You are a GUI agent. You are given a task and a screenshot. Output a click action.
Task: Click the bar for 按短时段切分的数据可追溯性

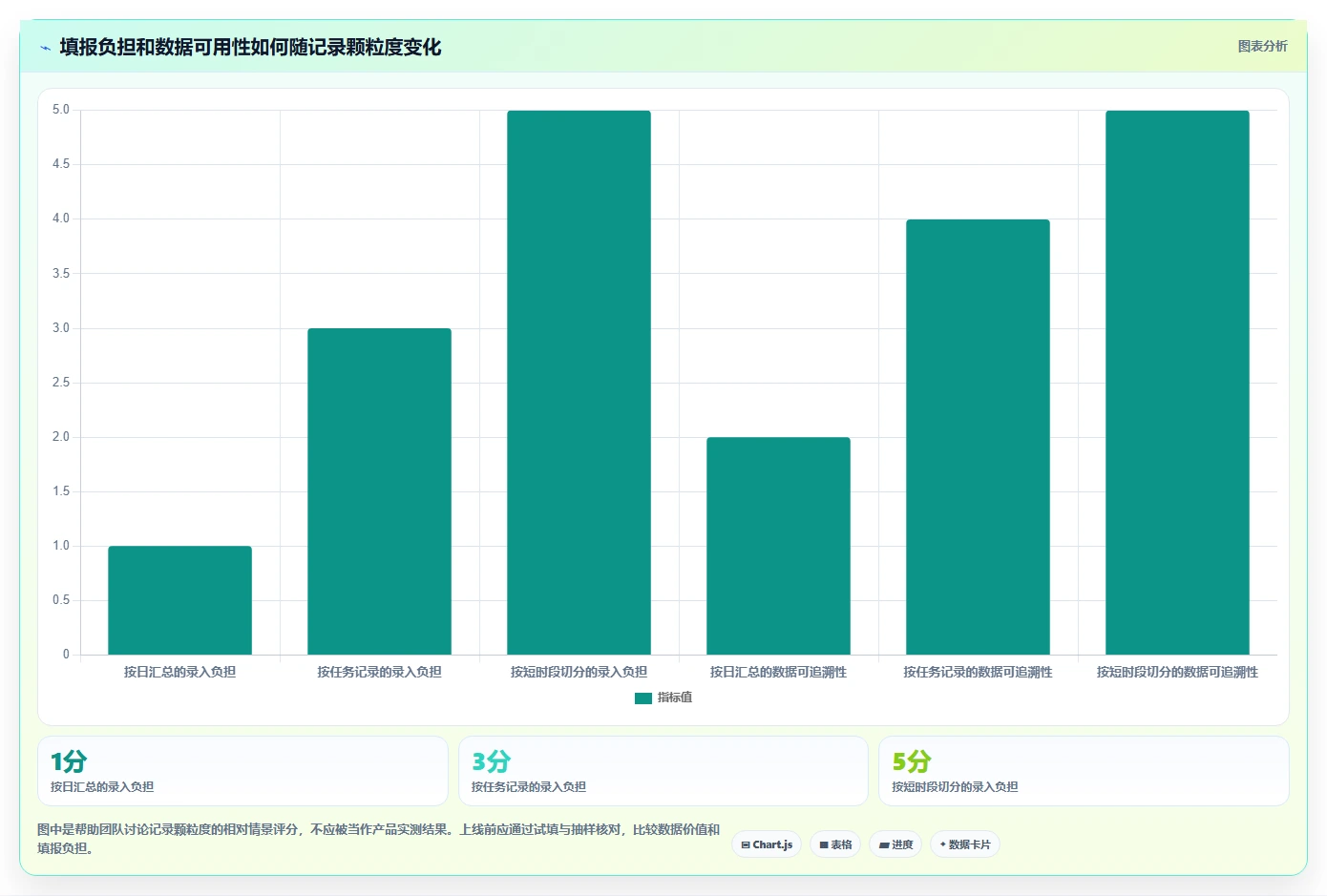(1177, 383)
